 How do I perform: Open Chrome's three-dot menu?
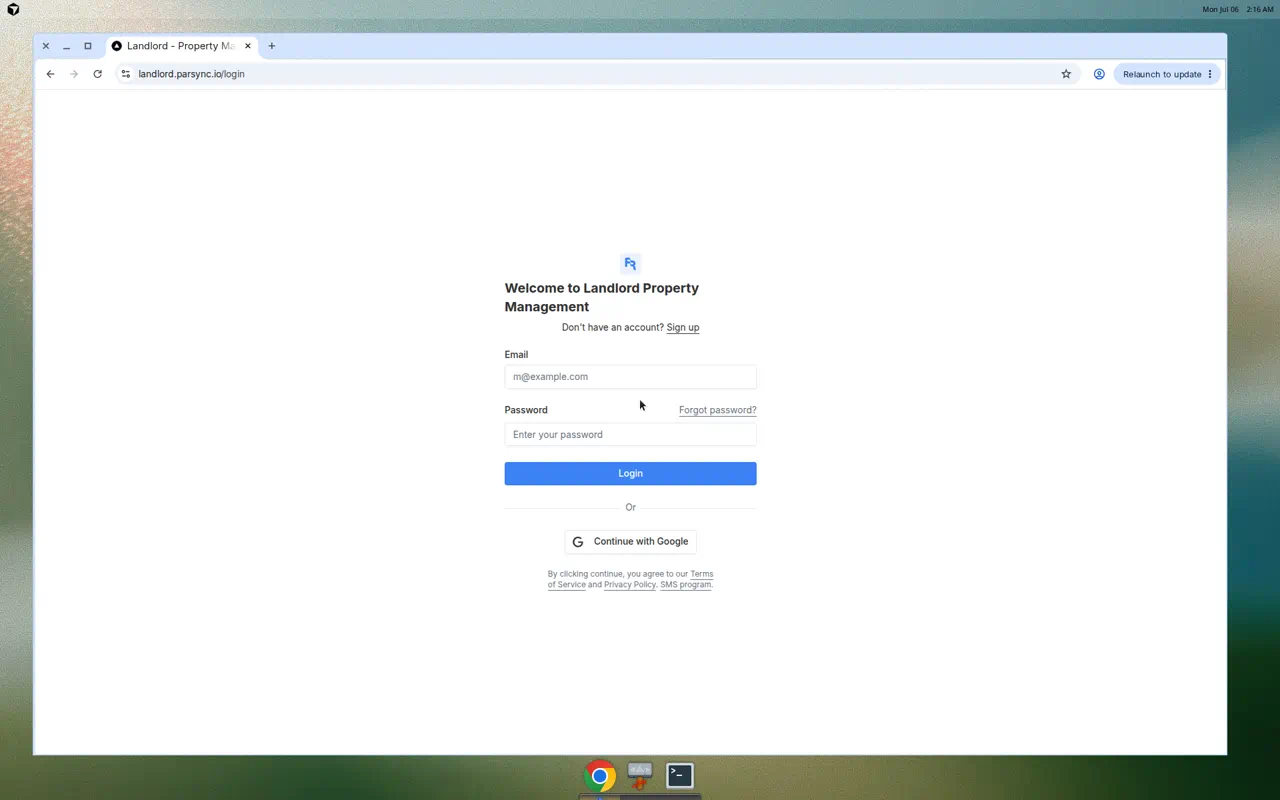[1210, 74]
